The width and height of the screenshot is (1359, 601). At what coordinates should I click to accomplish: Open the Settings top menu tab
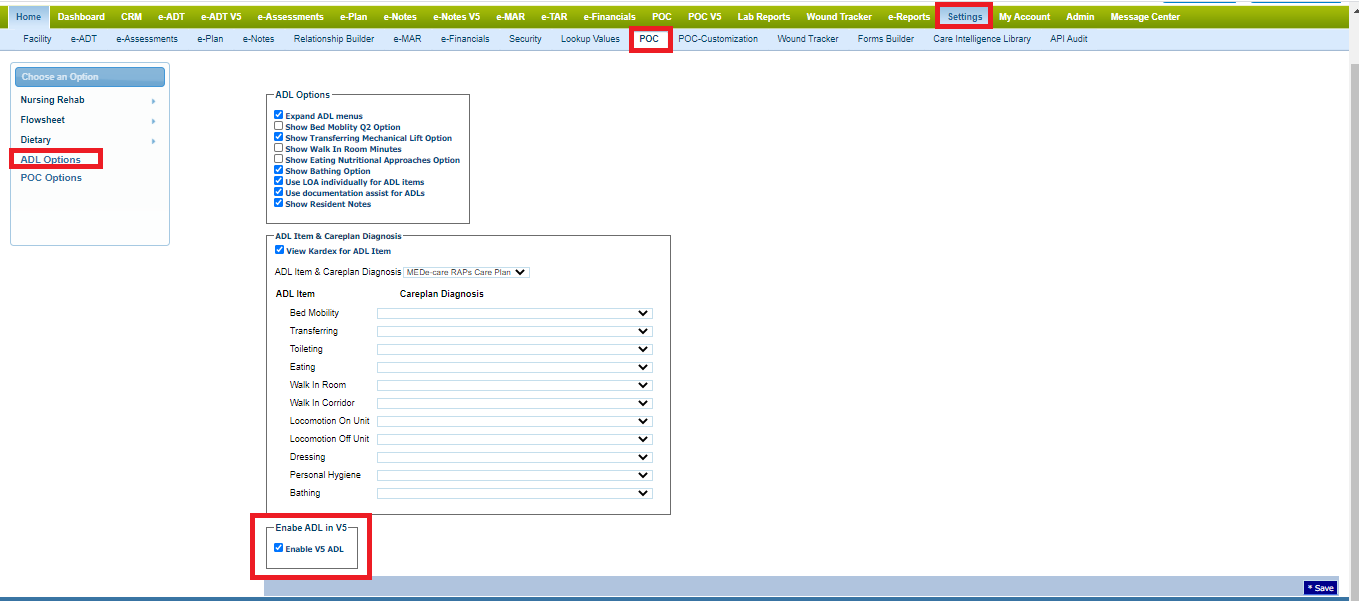(x=964, y=17)
